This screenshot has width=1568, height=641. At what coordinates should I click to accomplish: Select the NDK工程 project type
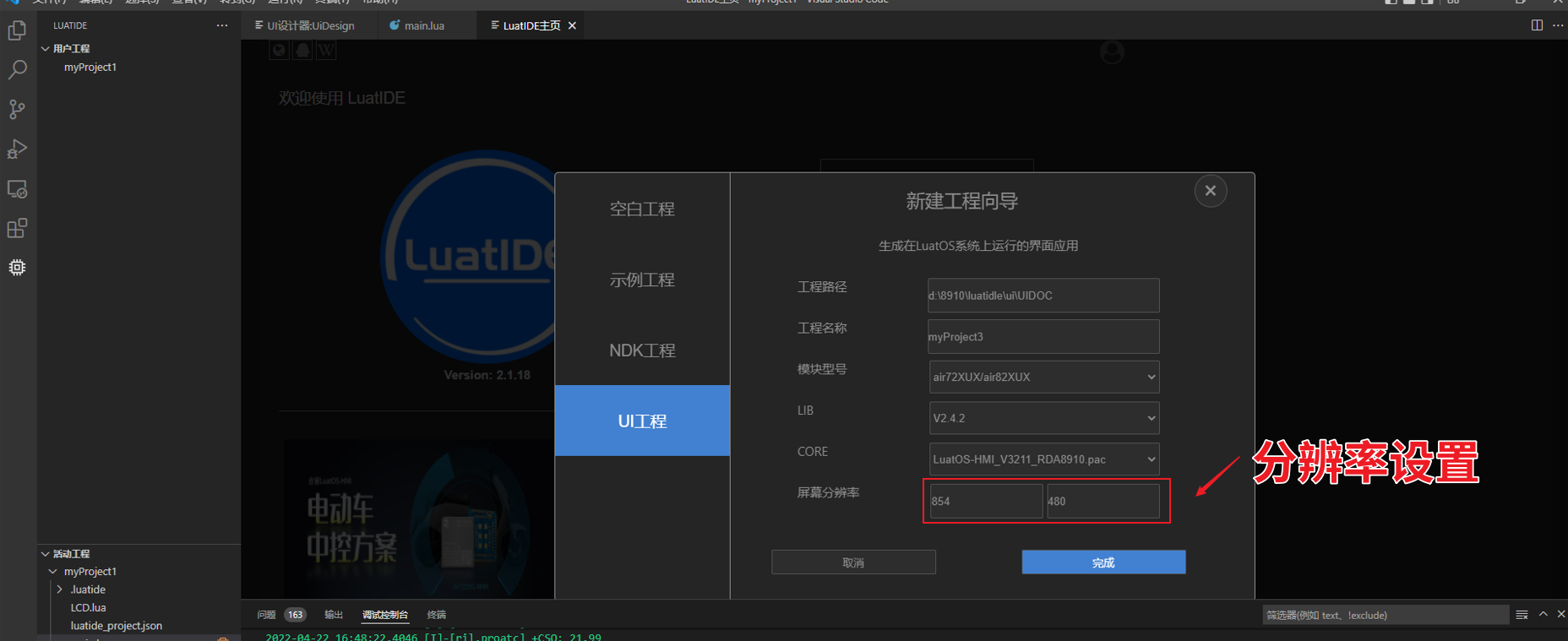(642, 350)
